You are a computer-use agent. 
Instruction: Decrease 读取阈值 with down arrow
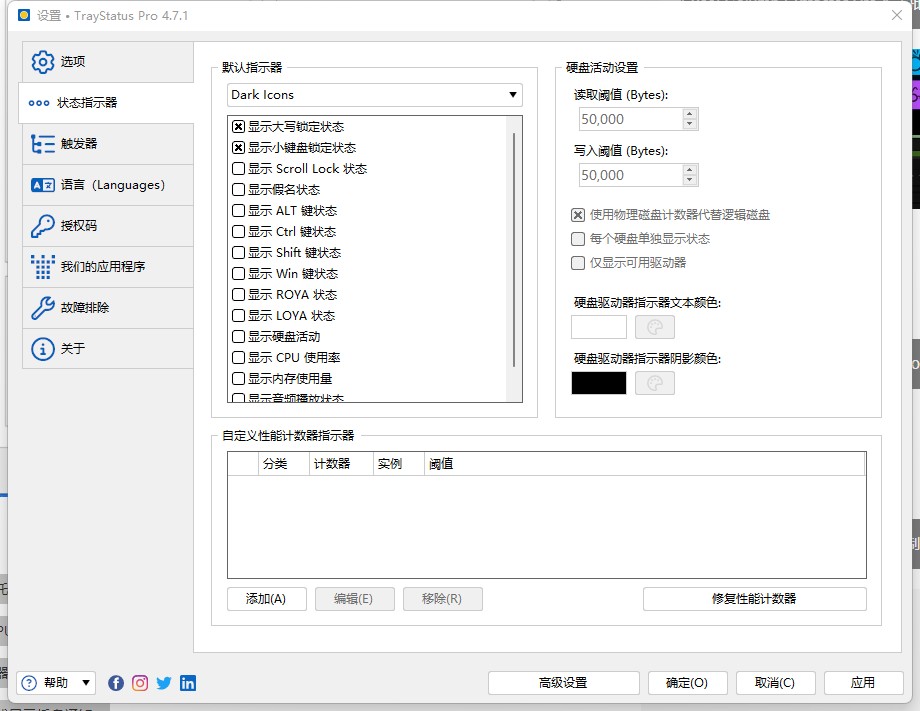pos(690,124)
